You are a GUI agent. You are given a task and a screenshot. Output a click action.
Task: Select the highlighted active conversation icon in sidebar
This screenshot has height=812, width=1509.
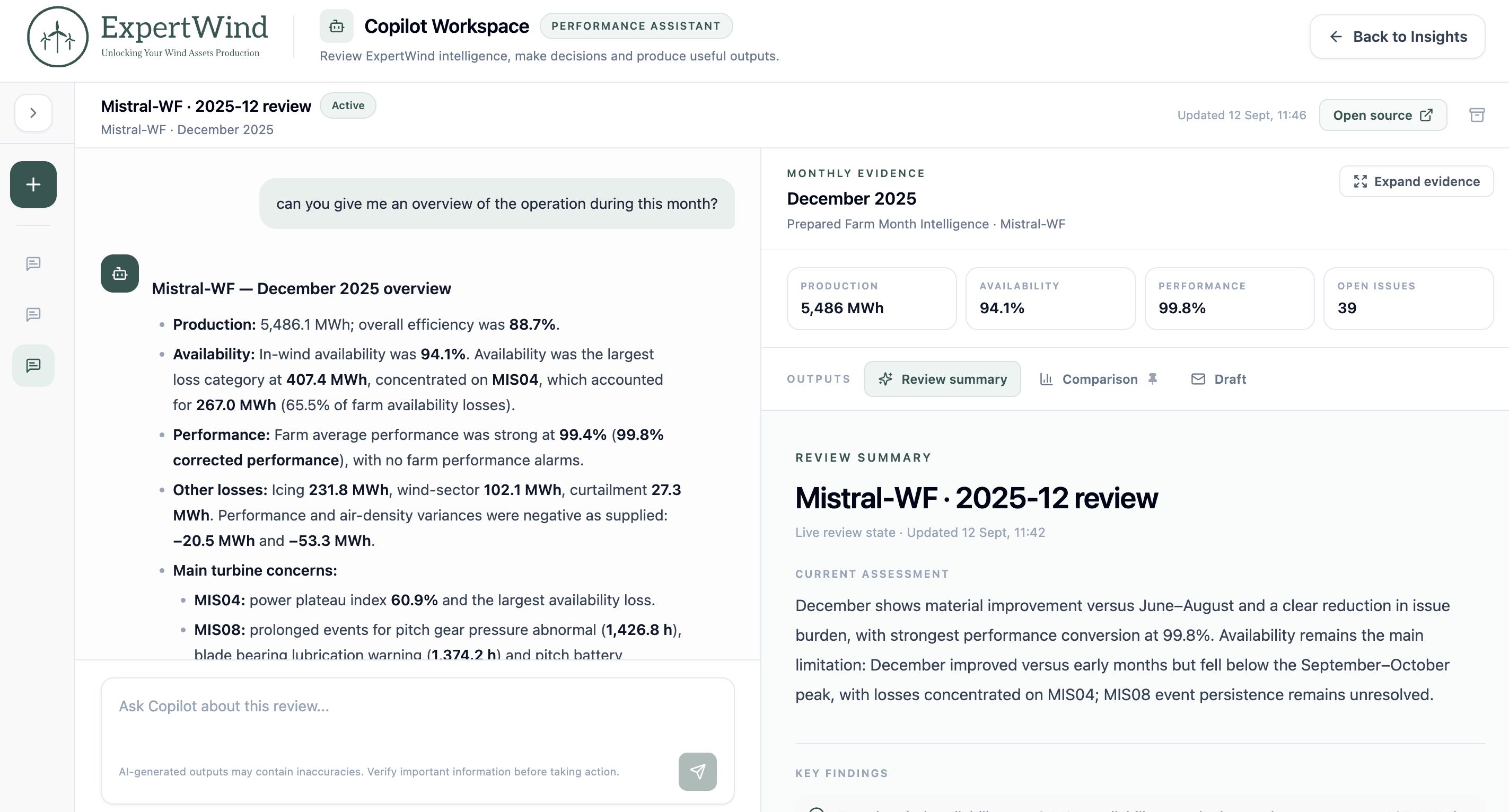tap(33, 365)
